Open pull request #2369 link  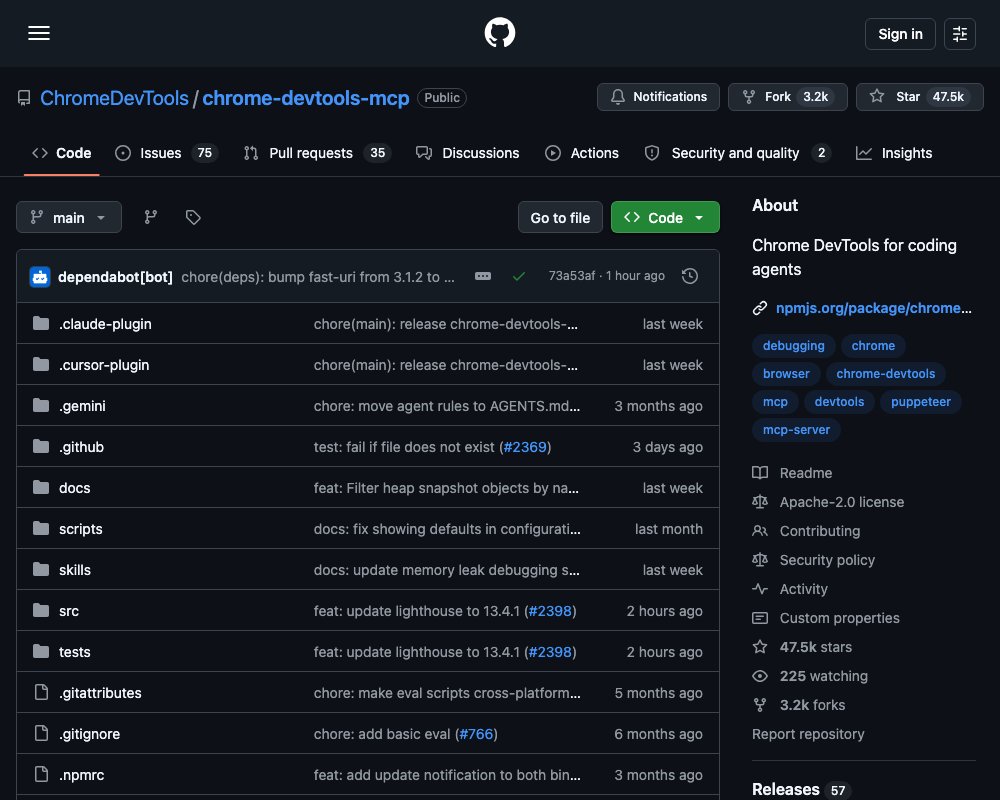coord(526,447)
